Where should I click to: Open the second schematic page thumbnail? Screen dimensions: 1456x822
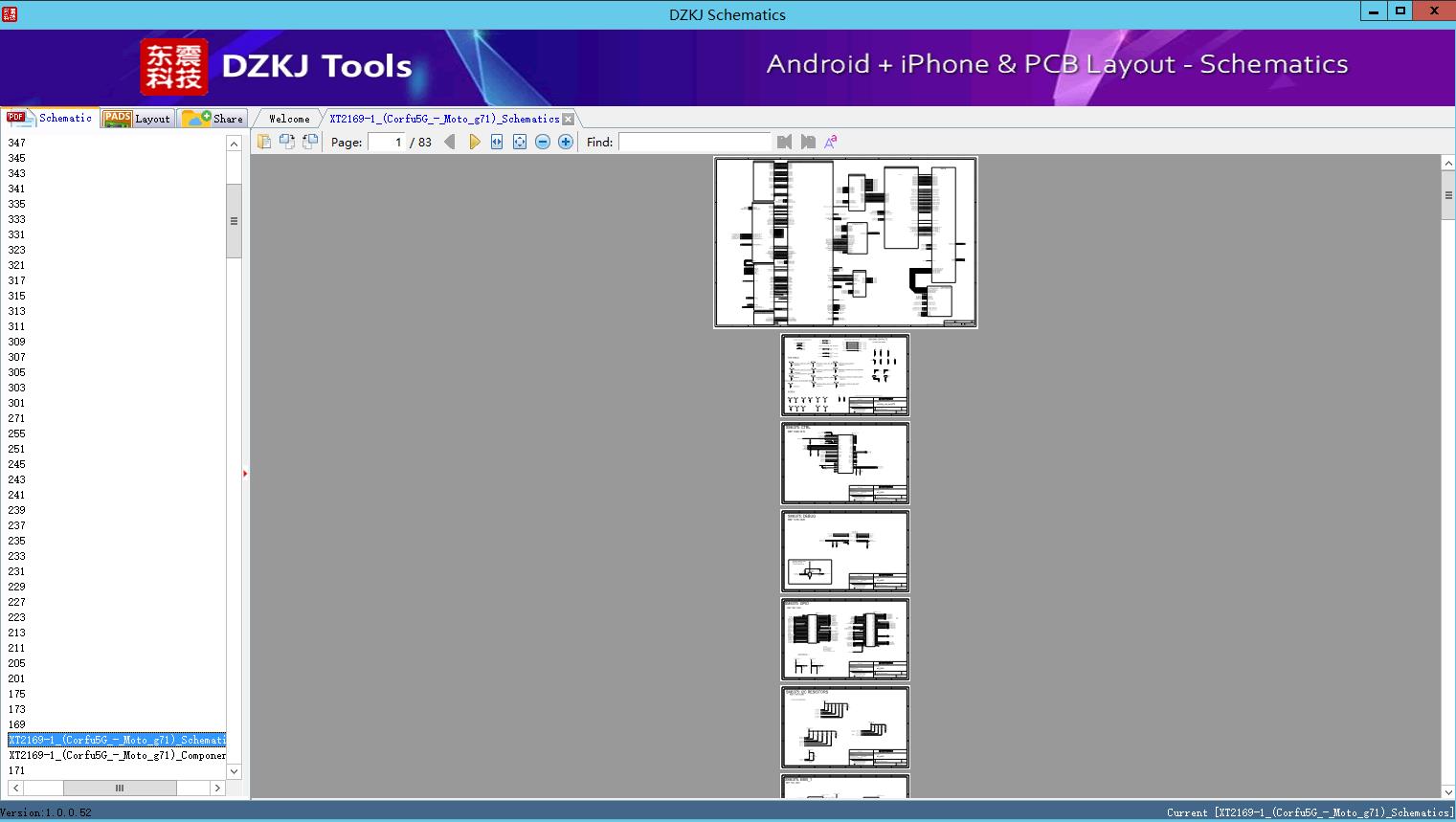[845, 375]
